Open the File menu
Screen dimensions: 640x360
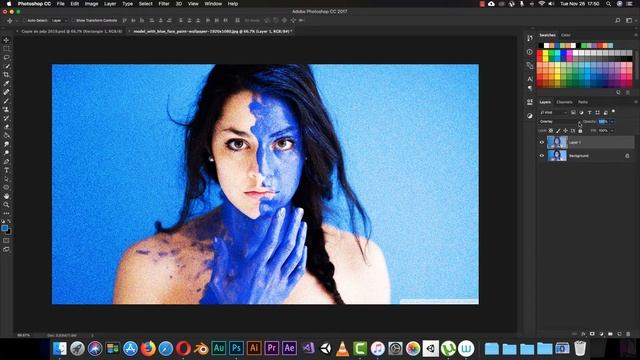[60, 4]
